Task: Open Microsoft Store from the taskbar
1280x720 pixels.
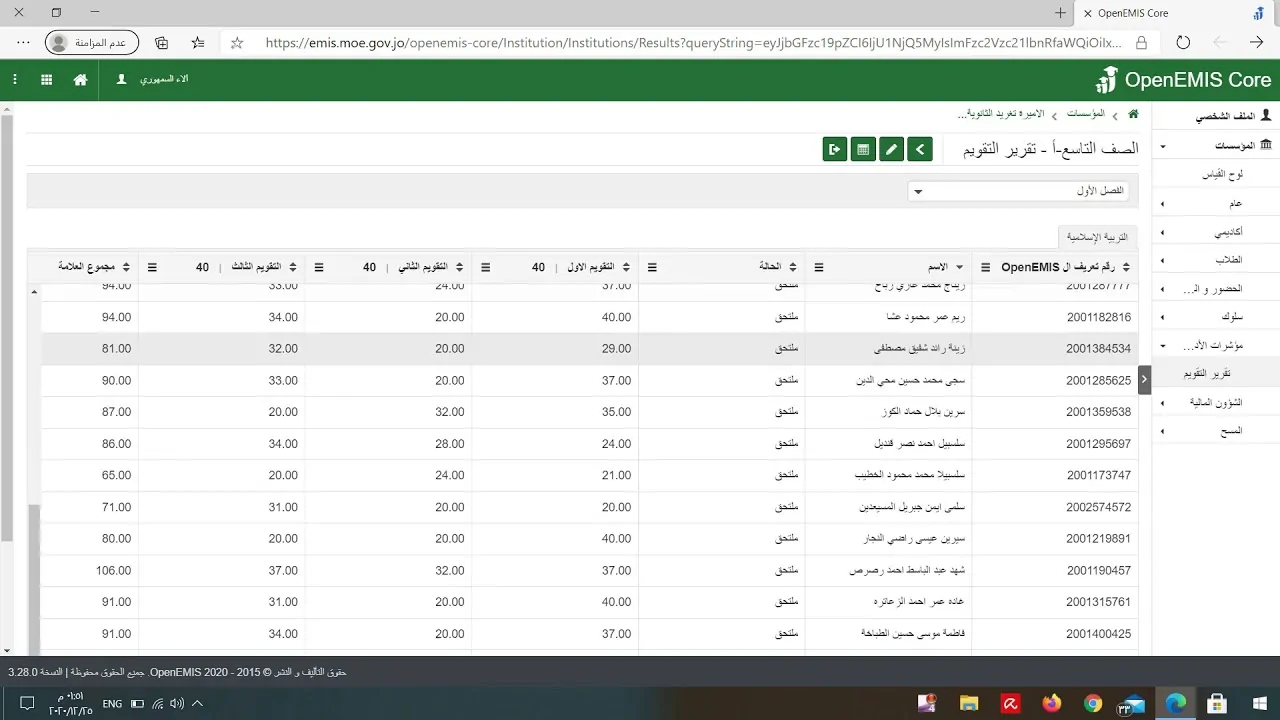Action: [1216, 703]
